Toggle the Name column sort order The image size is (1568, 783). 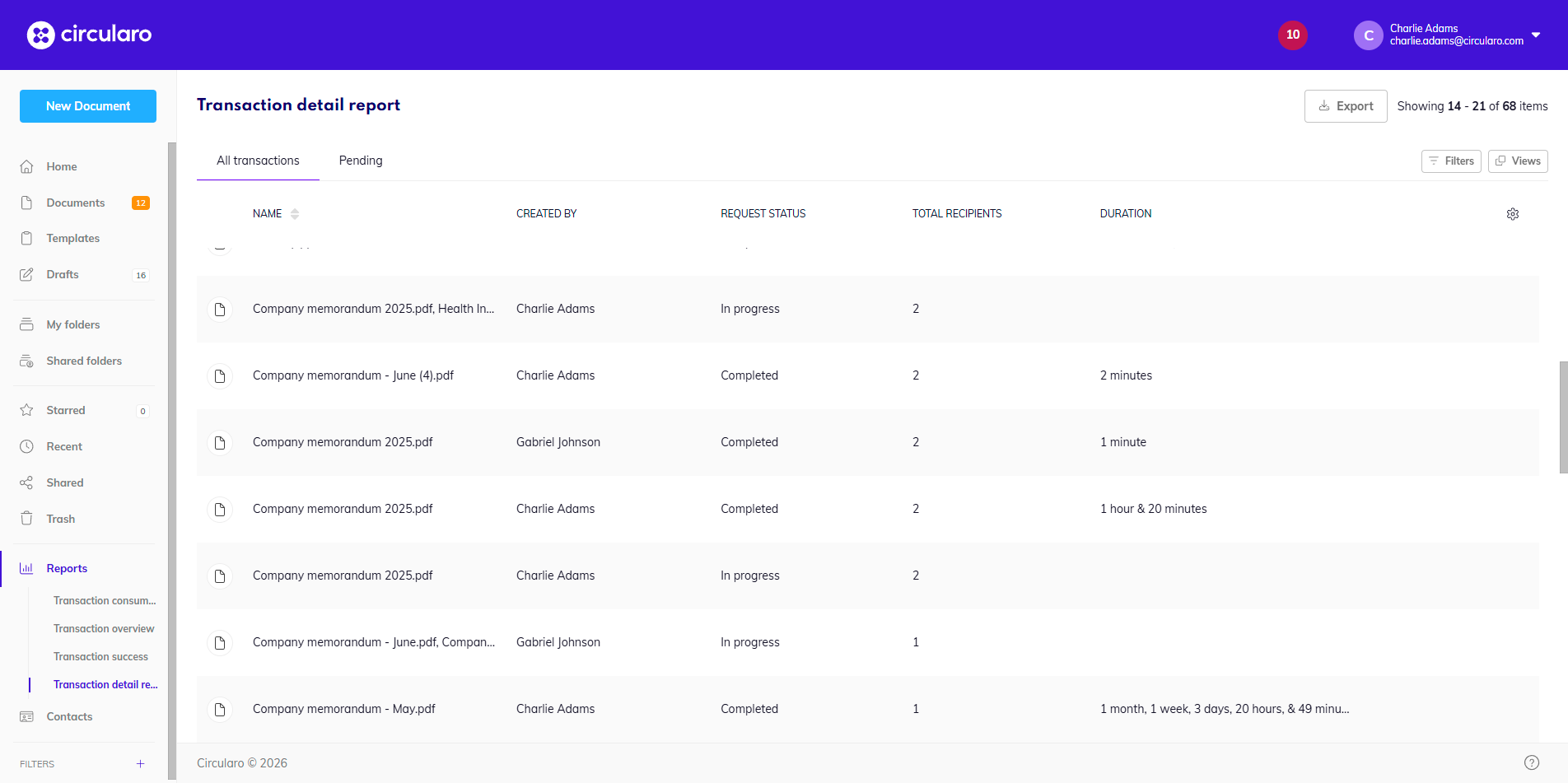click(x=294, y=213)
